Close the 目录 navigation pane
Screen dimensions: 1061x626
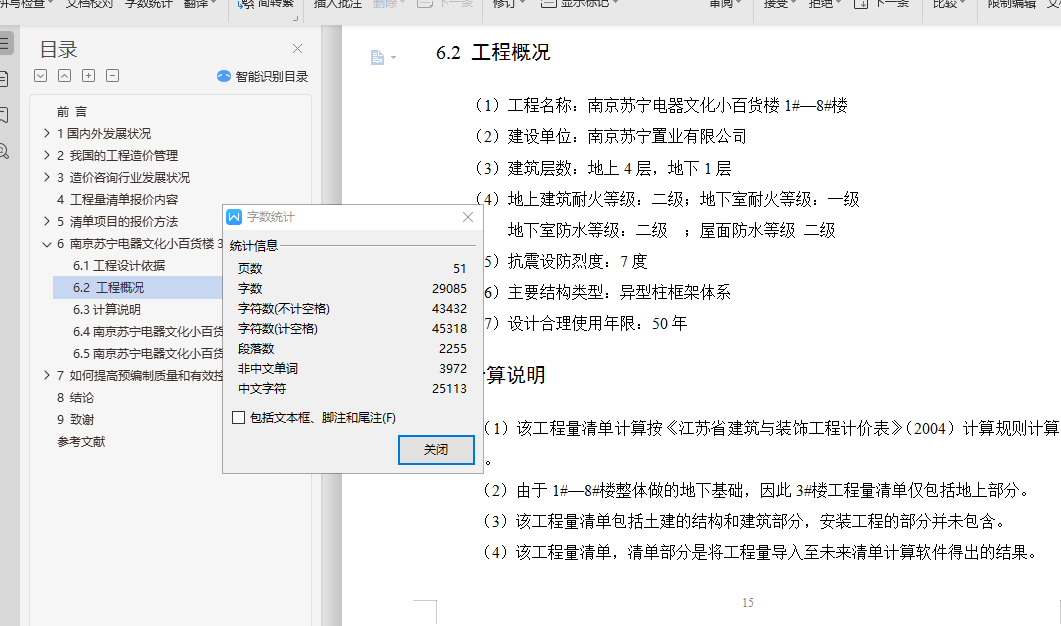297,49
